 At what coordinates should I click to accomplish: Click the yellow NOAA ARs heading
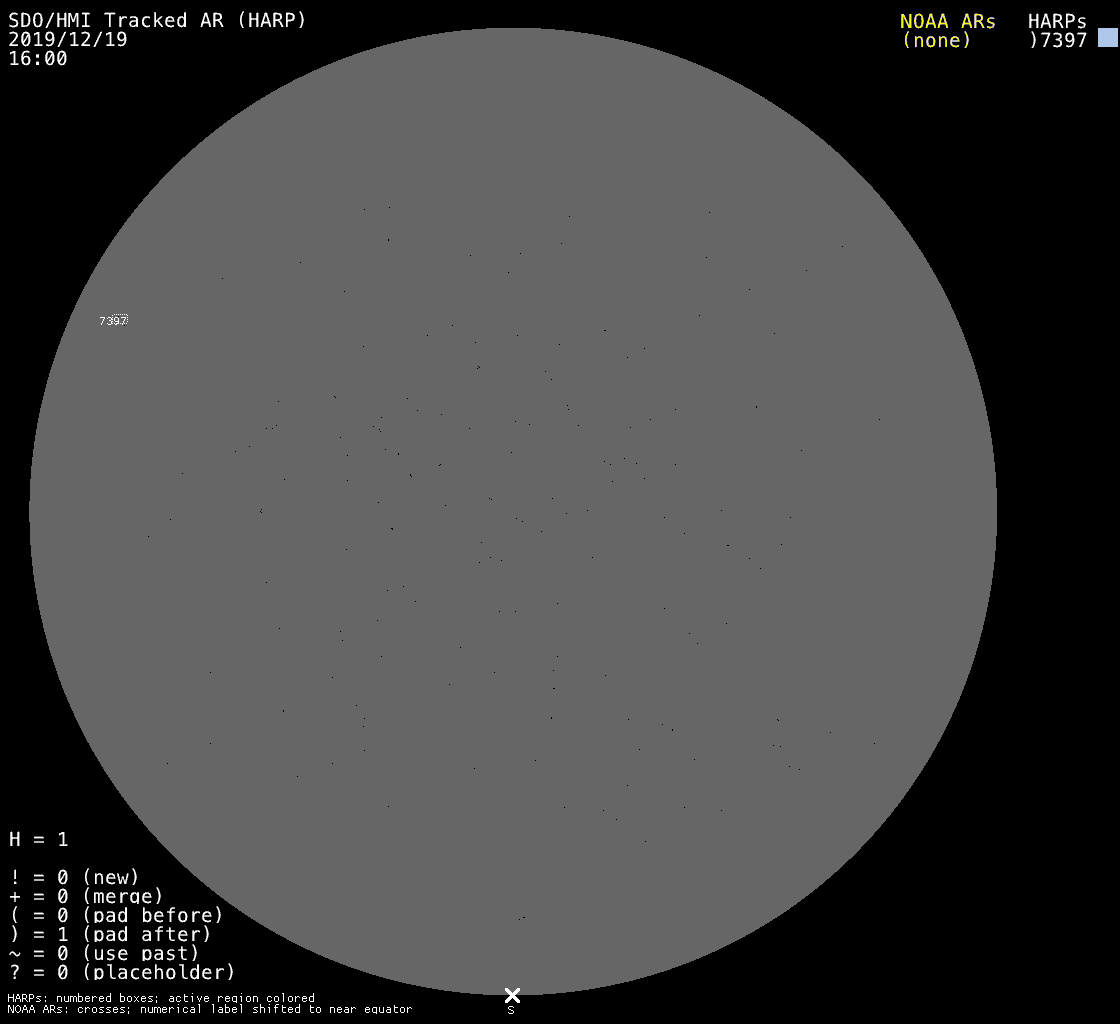(947, 21)
